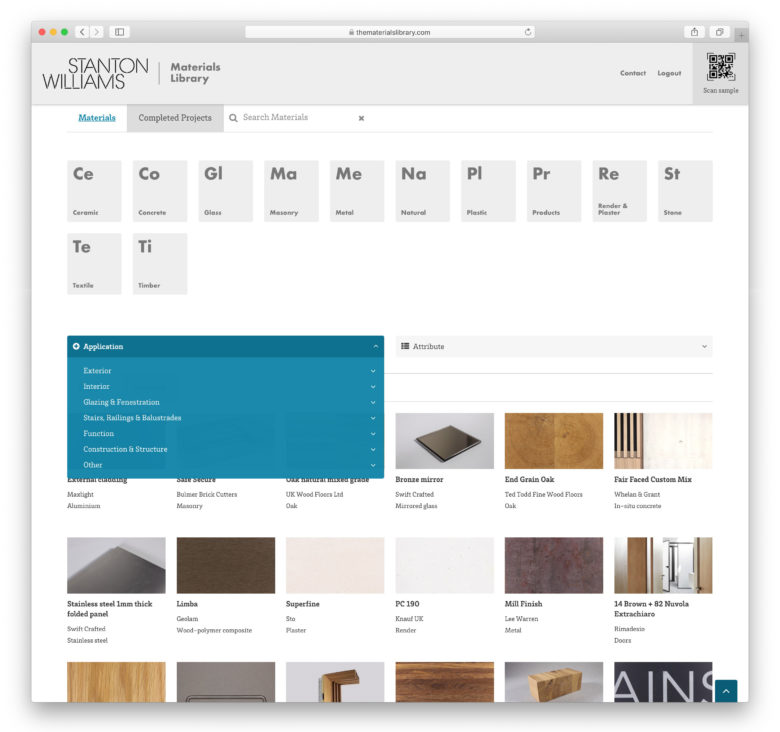This screenshot has height=732, width=780.
Task: Open the Scan sample QR code icon
Action: coord(721,67)
